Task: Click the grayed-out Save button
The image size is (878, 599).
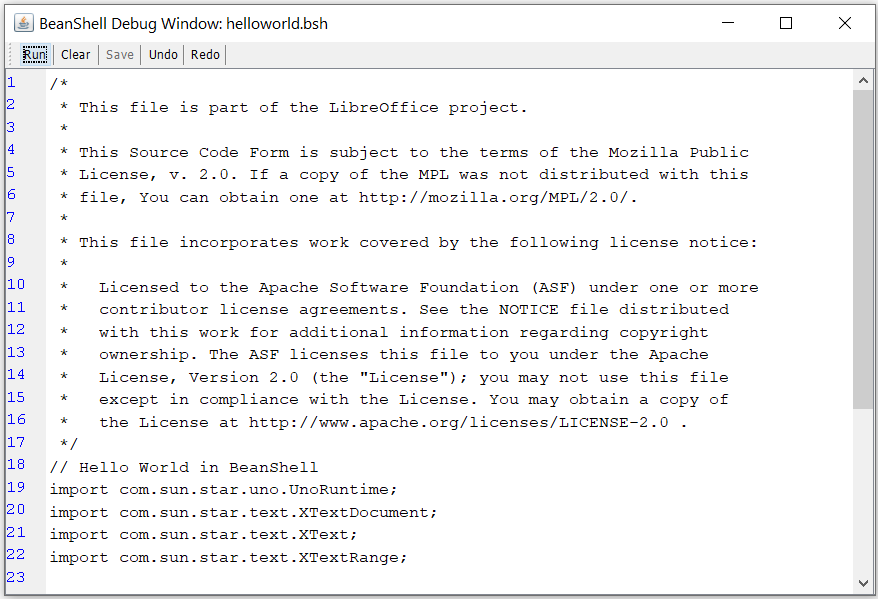Action: [x=119, y=54]
